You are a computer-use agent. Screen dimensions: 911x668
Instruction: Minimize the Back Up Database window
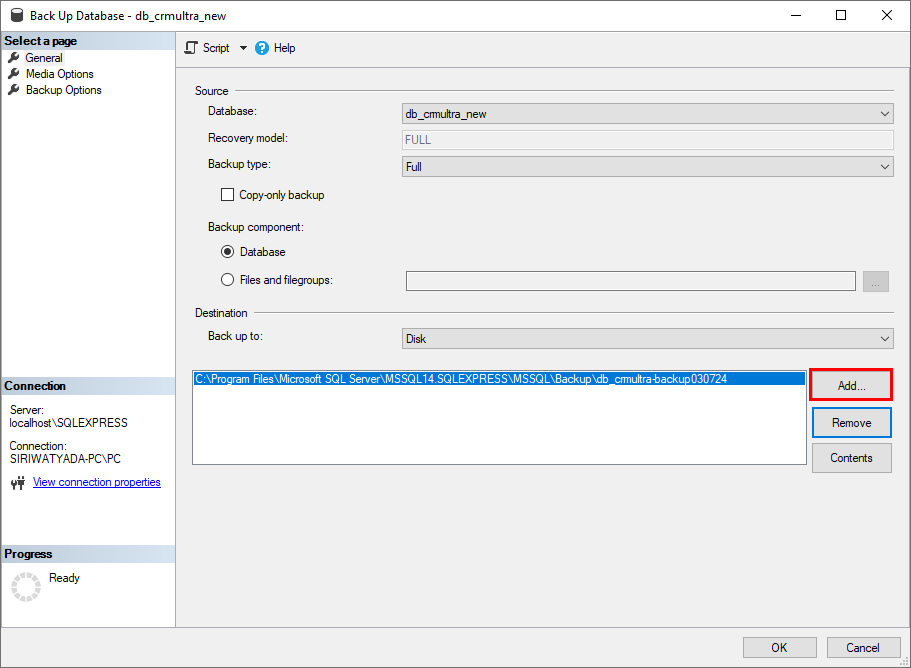(796, 15)
